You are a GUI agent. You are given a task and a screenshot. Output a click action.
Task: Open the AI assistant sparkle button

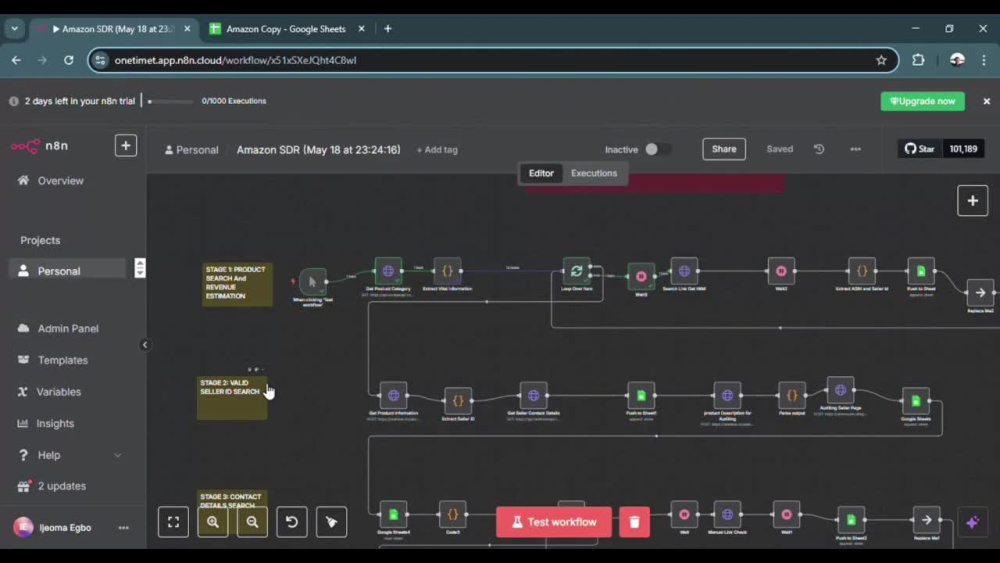(x=972, y=522)
